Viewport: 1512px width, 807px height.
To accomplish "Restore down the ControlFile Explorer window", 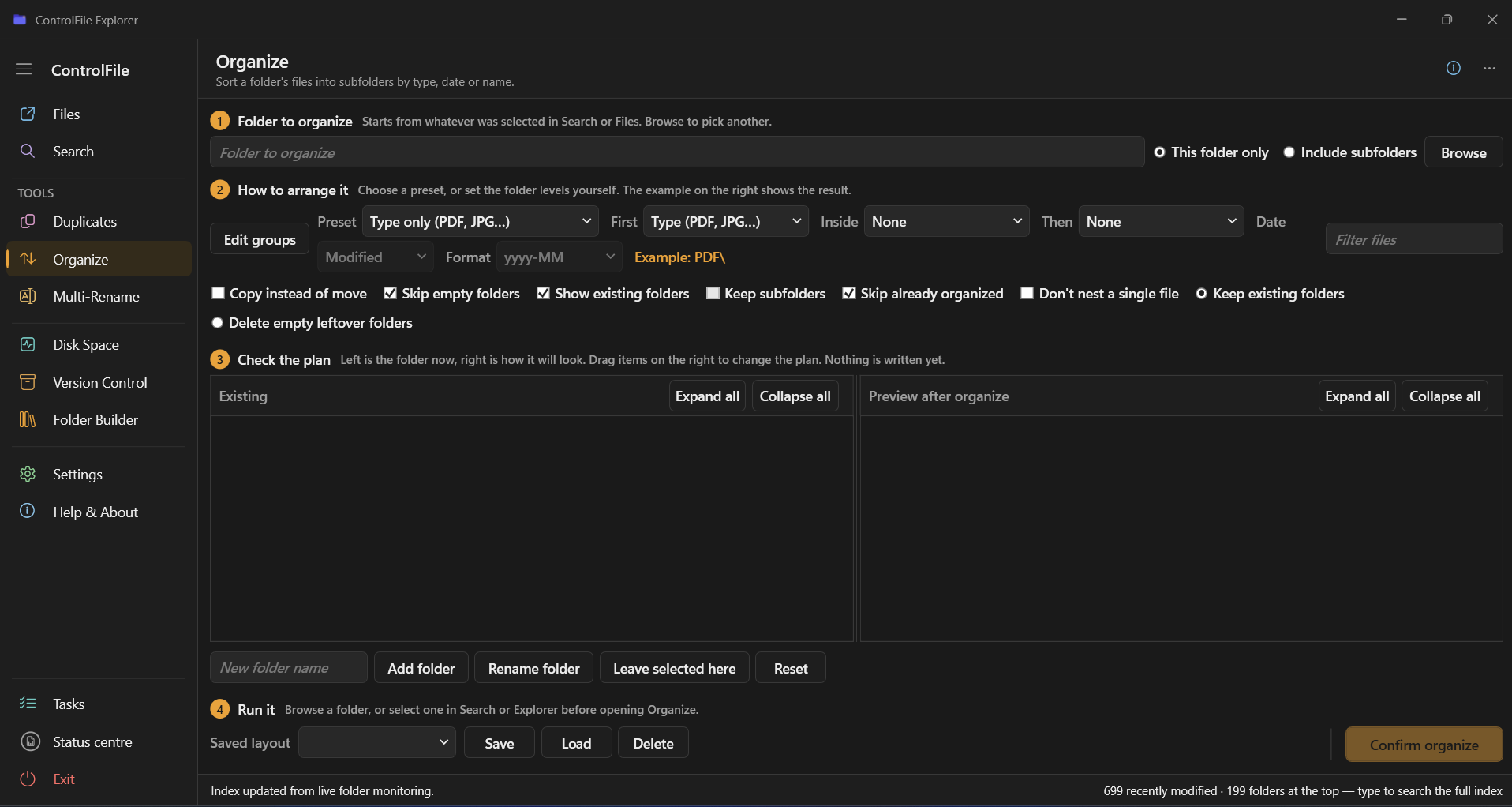I will 1447,20.
